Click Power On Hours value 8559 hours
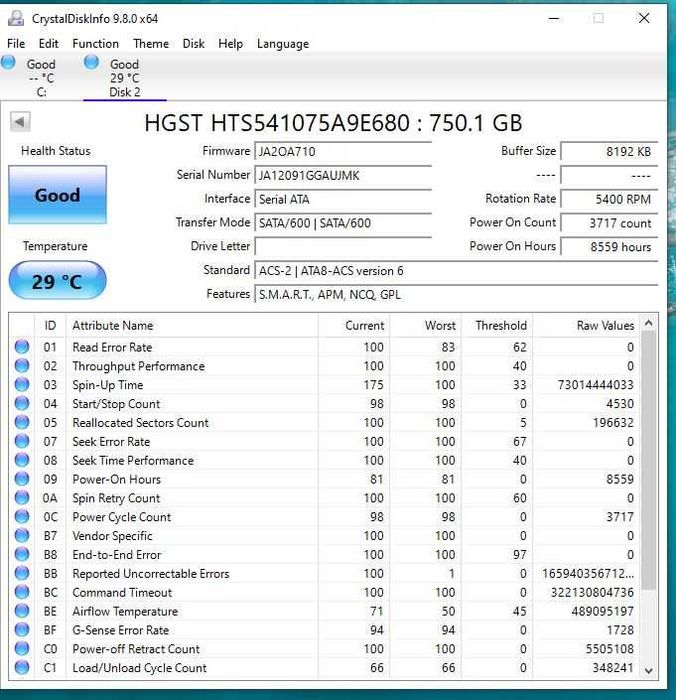The width and height of the screenshot is (676, 700). point(609,246)
